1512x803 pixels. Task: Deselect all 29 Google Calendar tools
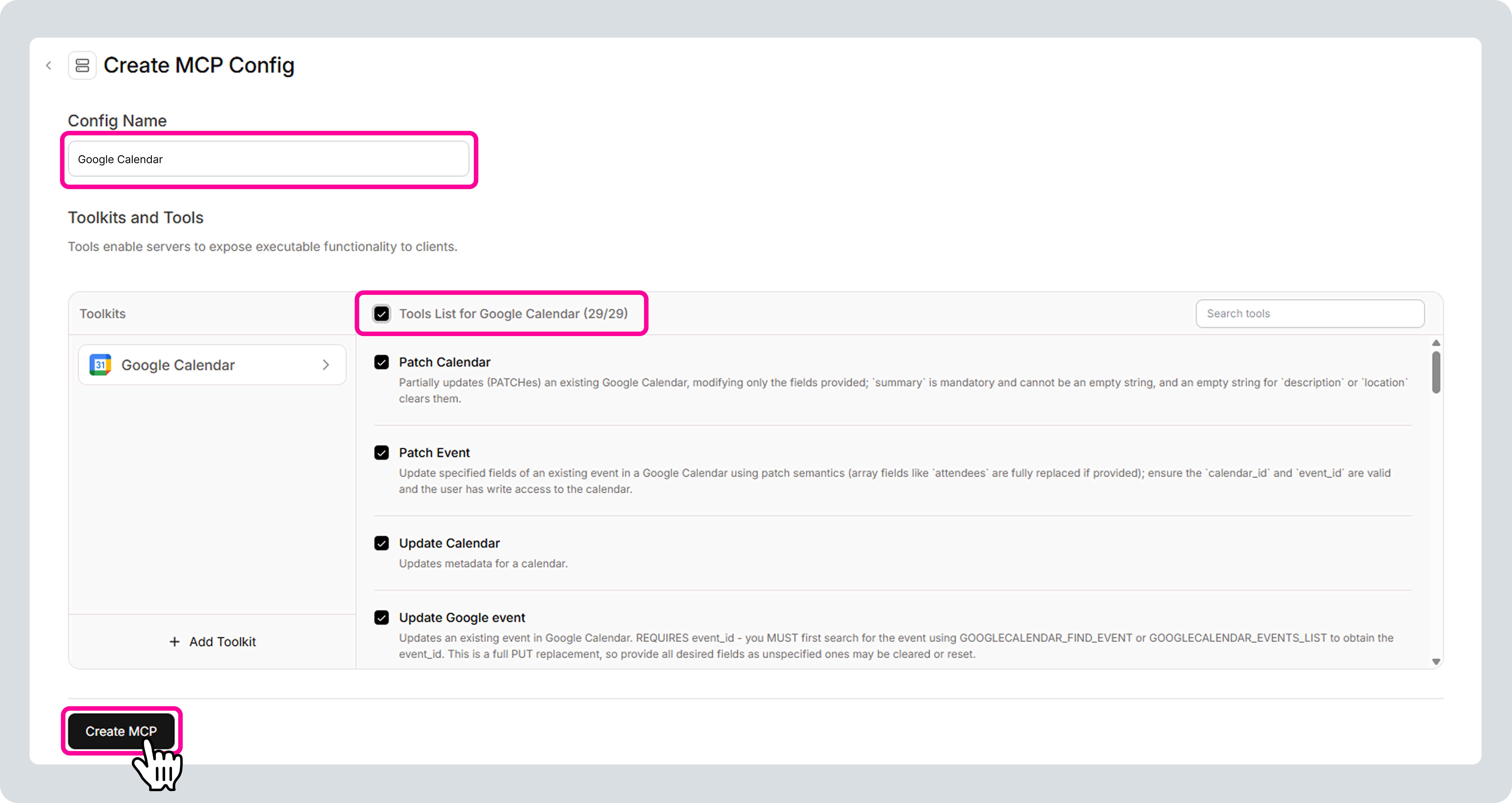pyautogui.click(x=382, y=314)
